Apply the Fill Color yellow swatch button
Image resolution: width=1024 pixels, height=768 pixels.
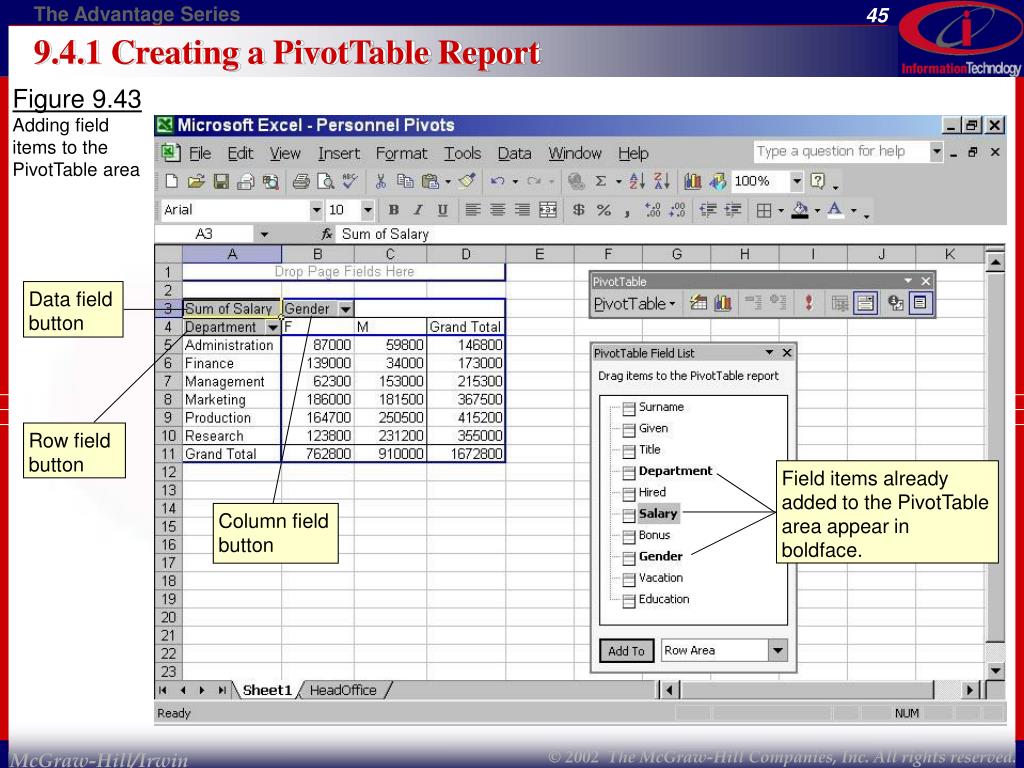(x=800, y=210)
